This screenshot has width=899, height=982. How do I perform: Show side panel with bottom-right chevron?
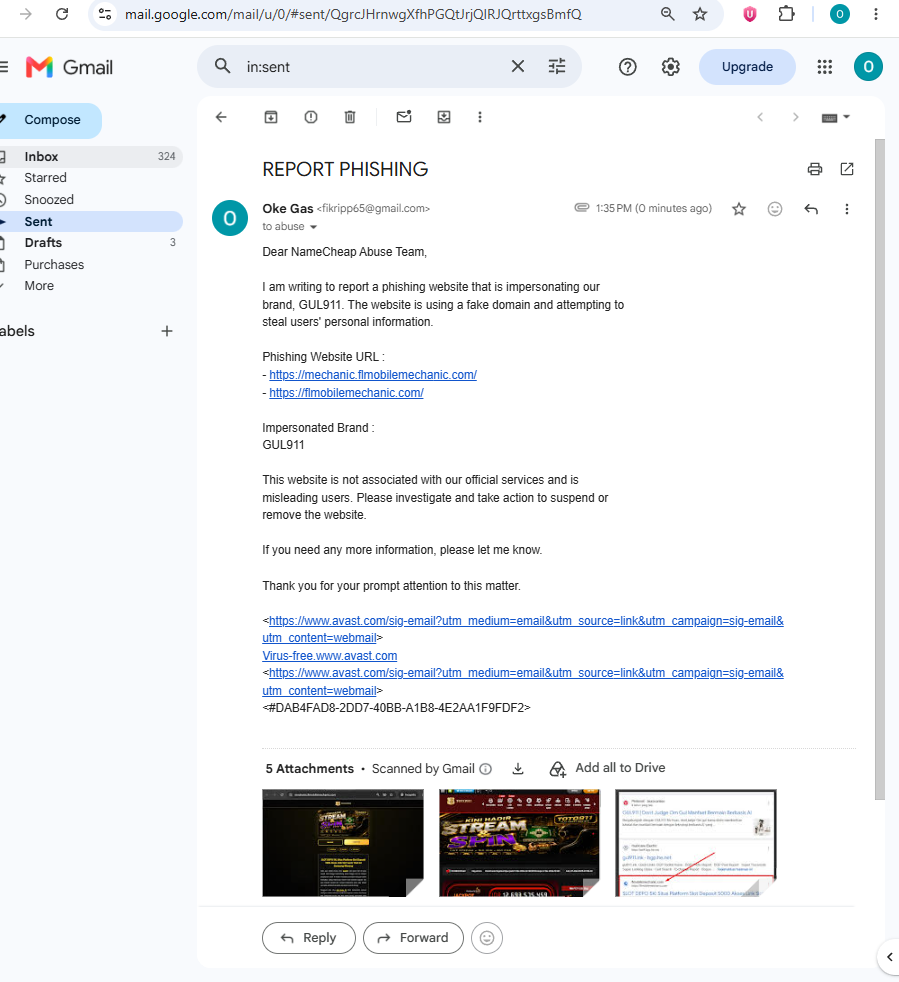(889, 957)
